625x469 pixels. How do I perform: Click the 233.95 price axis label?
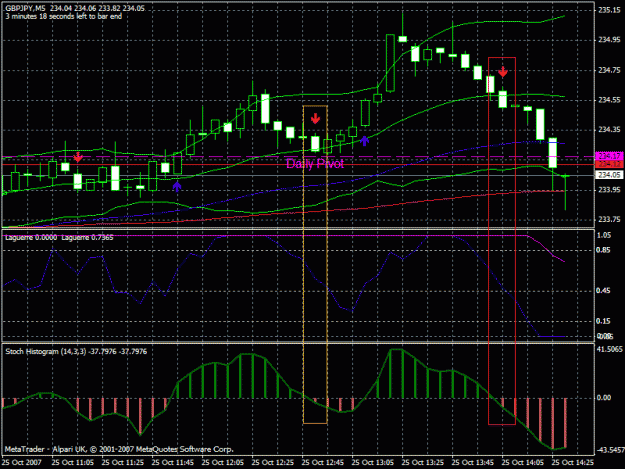click(609, 190)
